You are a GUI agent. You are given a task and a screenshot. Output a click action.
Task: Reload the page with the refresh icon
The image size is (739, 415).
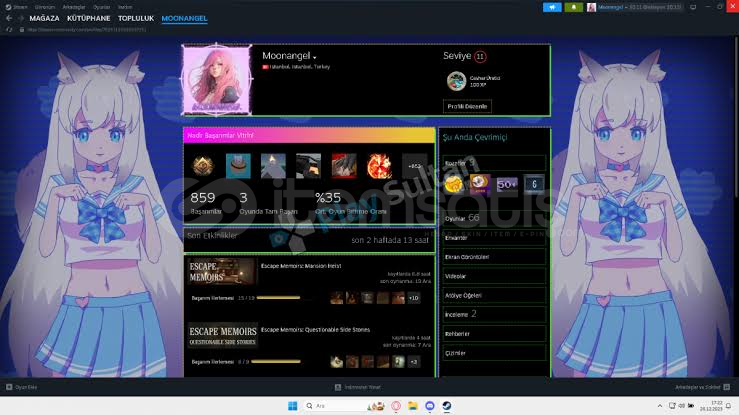(9, 29)
